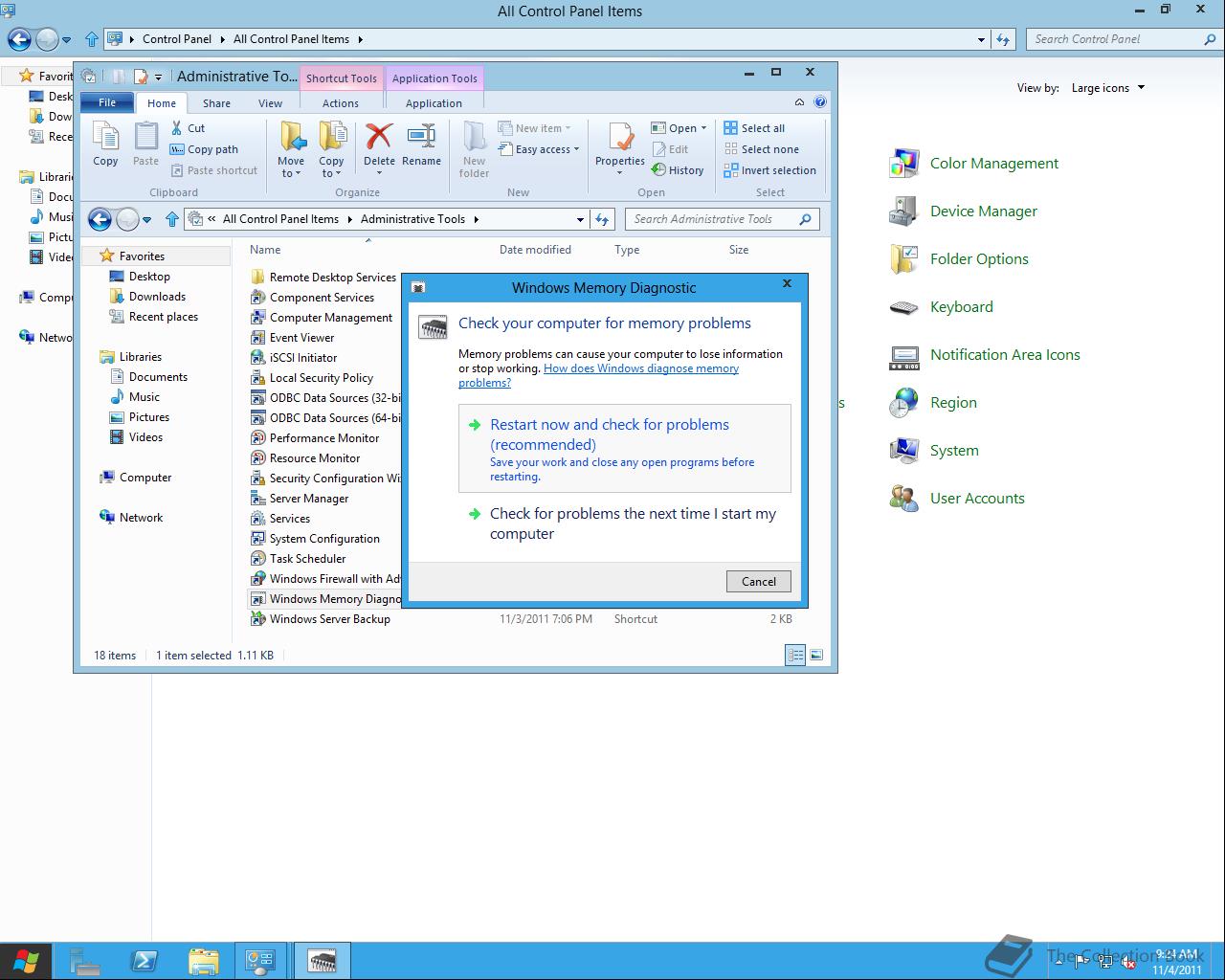Click Invert selection in ribbon

coord(769,170)
